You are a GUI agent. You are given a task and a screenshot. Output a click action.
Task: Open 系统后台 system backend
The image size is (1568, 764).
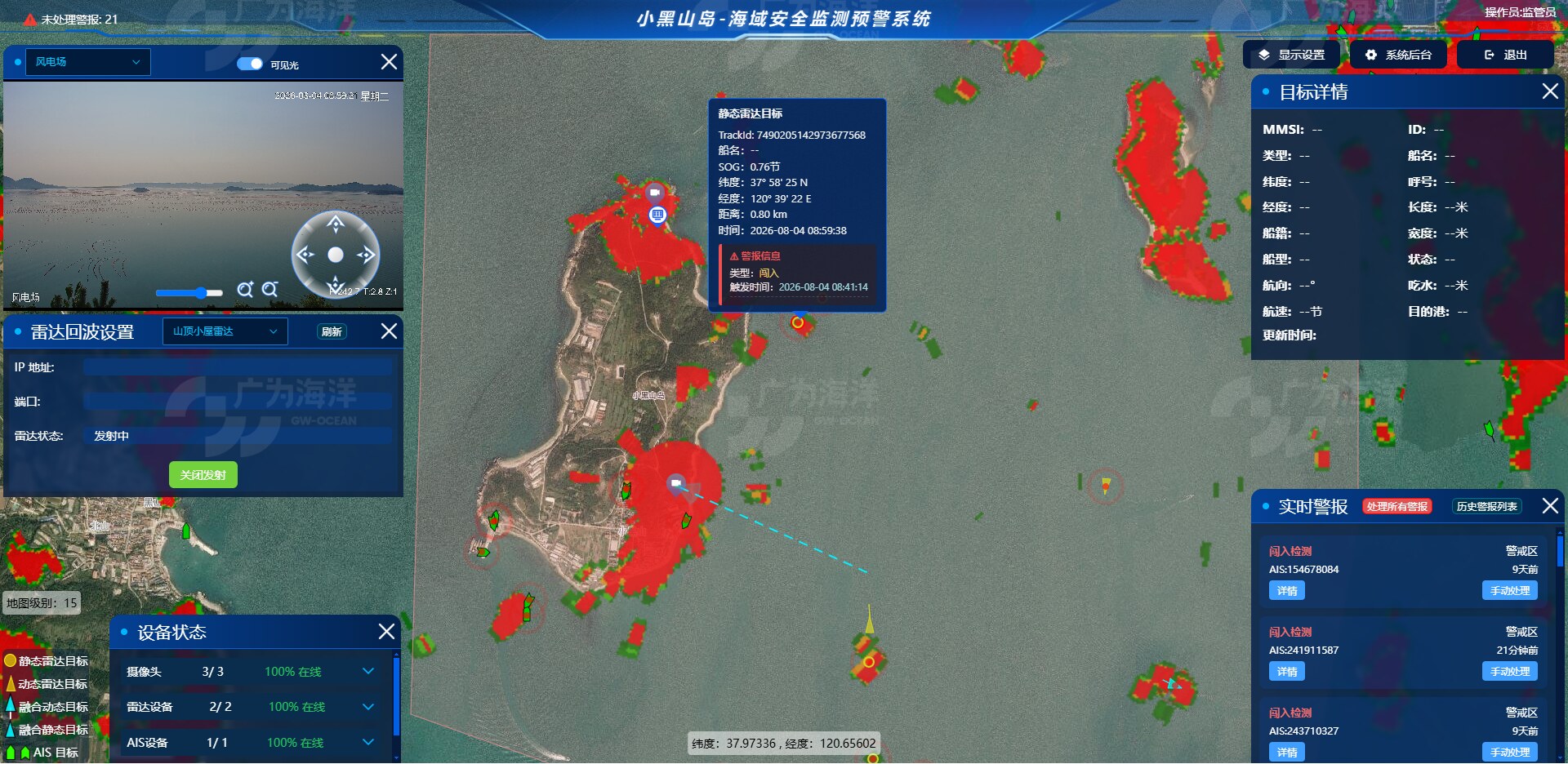point(1398,55)
